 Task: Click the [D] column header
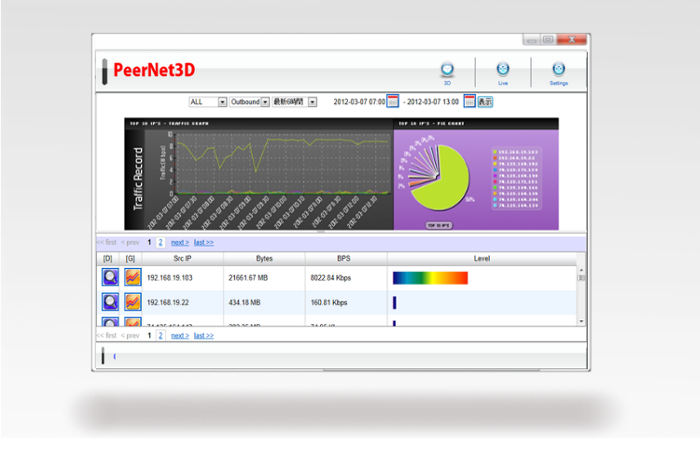(x=108, y=258)
